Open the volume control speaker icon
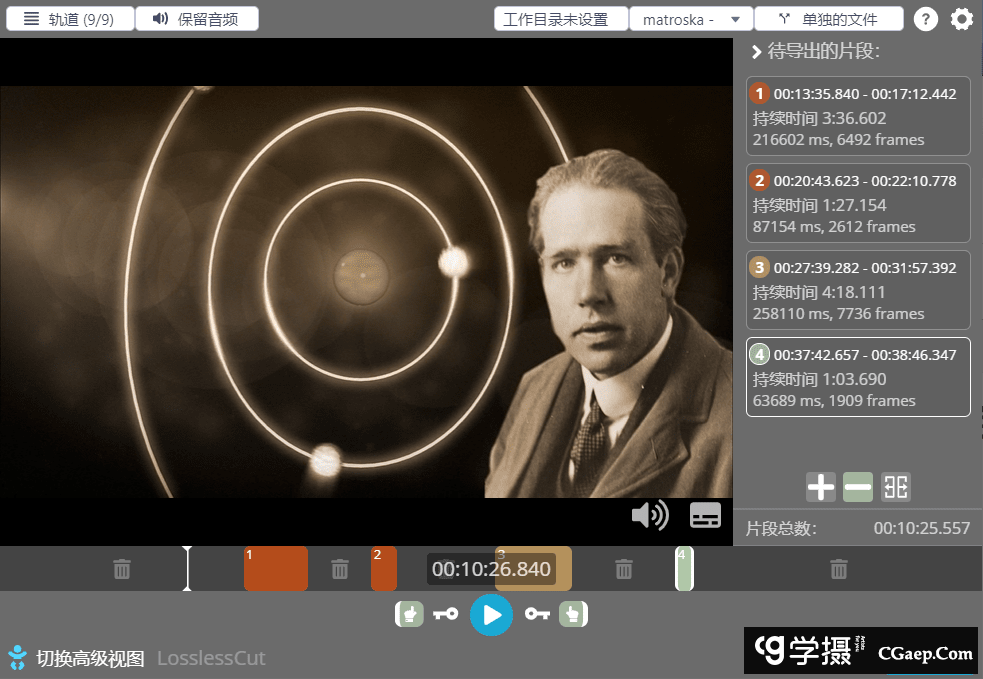This screenshot has height=679, width=983. tap(649, 515)
